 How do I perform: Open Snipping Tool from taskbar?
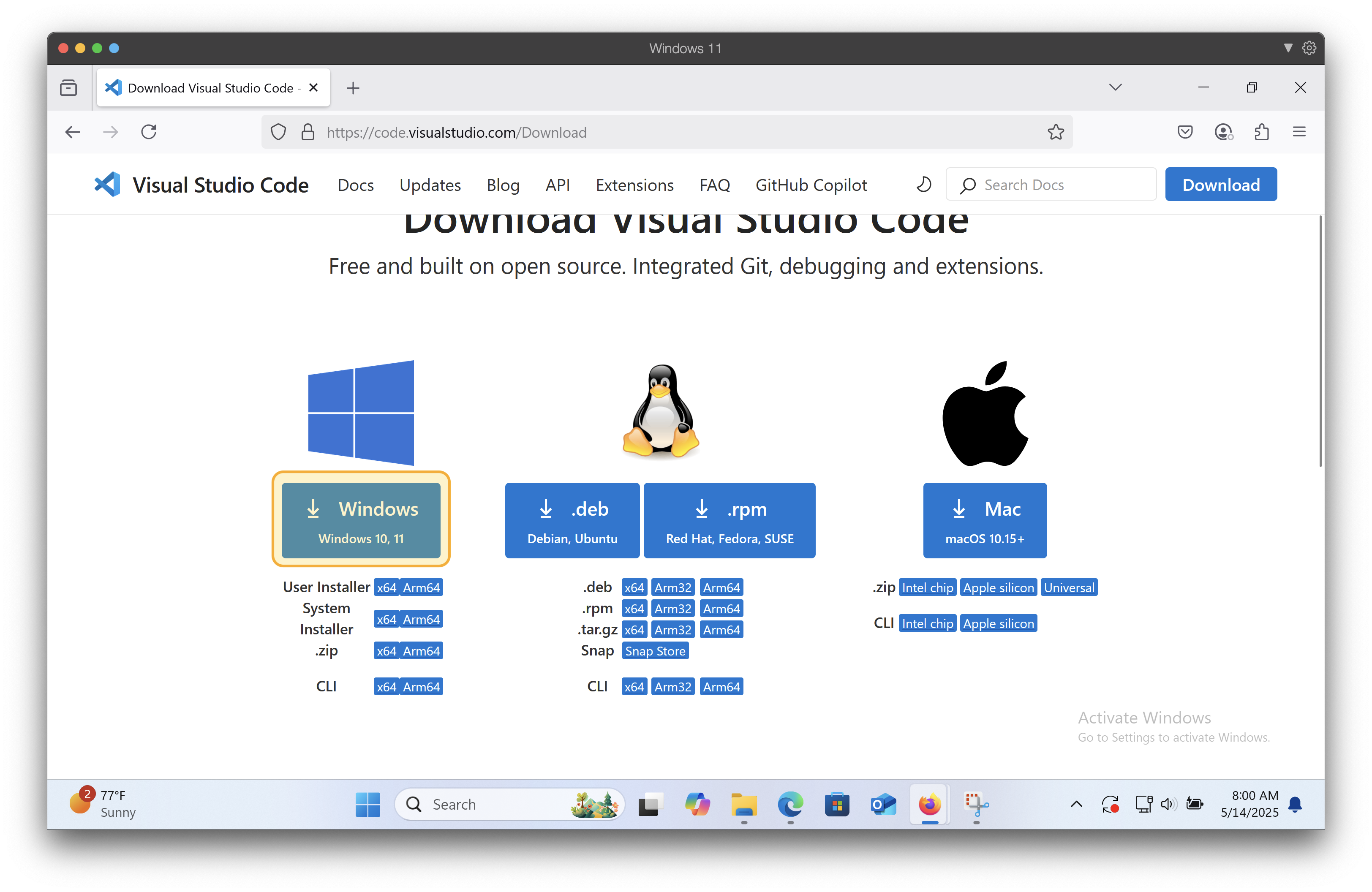tap(976, 804)
